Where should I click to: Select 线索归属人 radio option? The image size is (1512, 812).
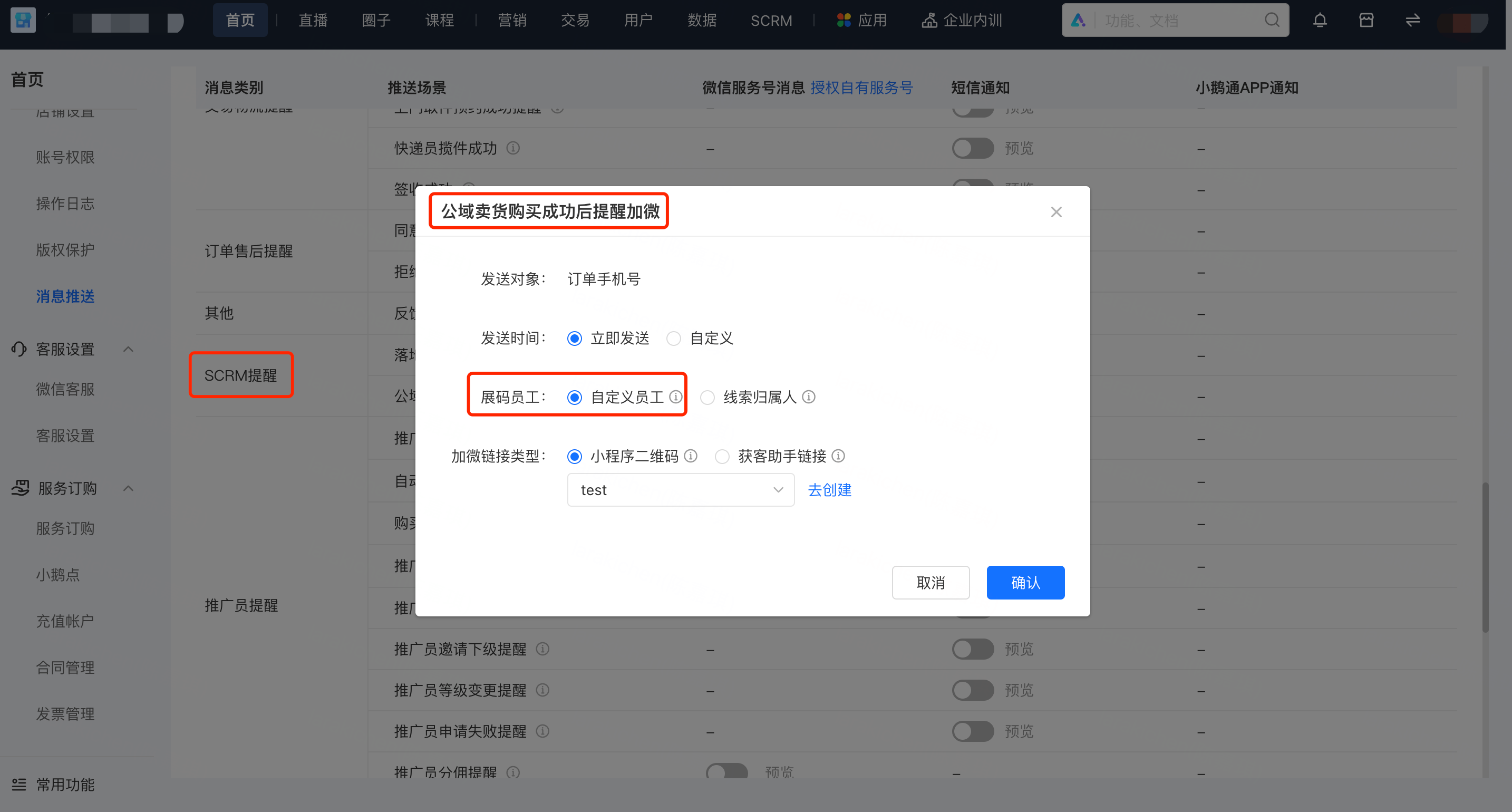pyautogui.click(x=708, y=397)
